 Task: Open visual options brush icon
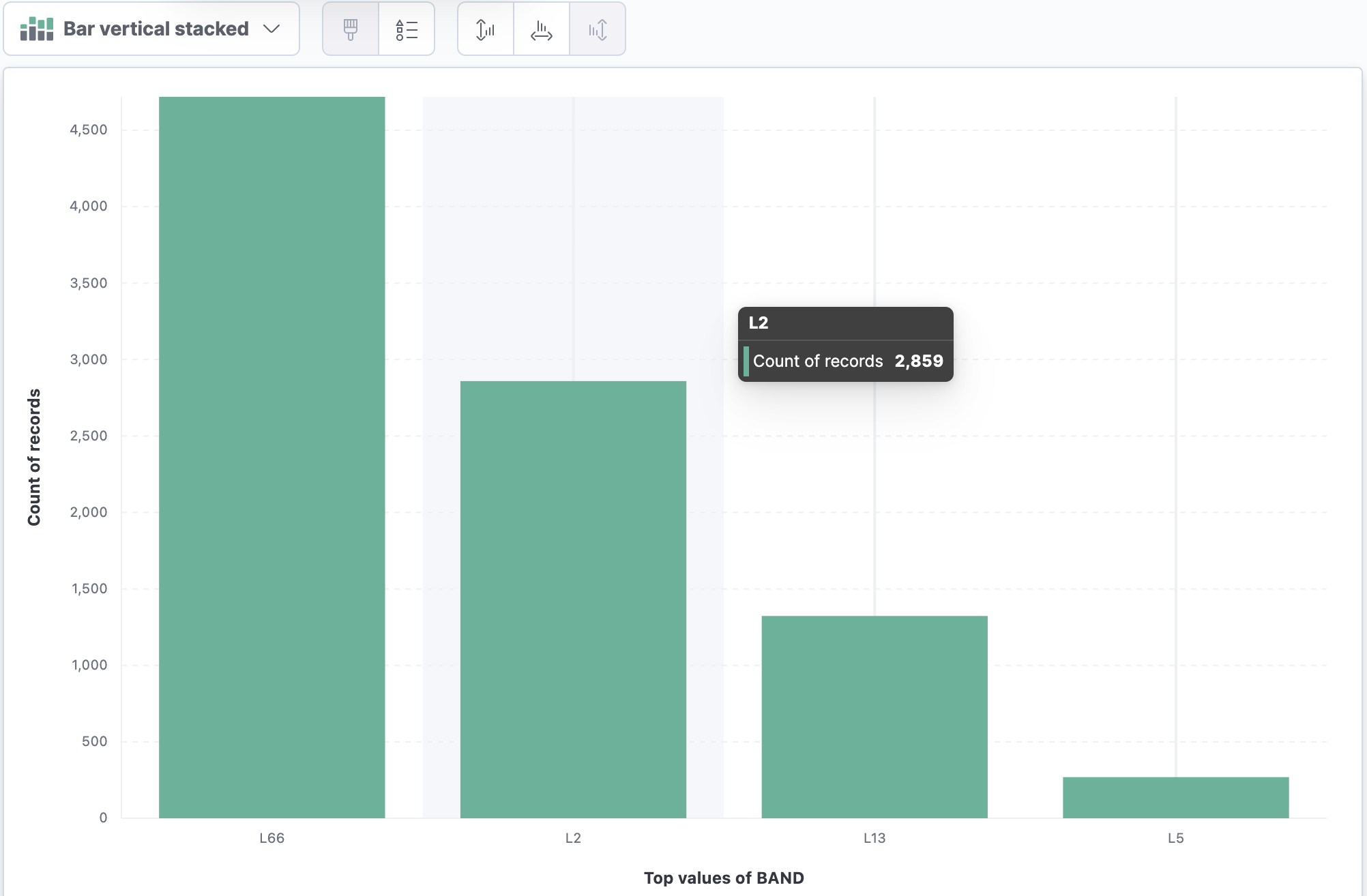click(x=351, y=29)
